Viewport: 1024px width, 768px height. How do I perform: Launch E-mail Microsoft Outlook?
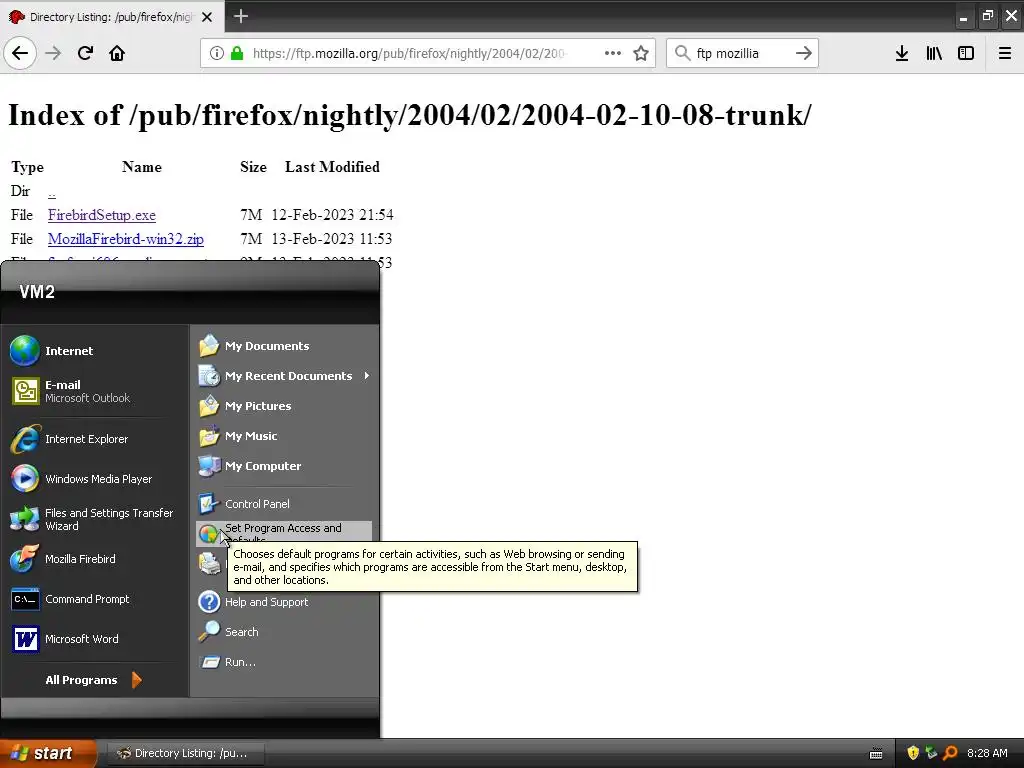click(x=95, y=391)
